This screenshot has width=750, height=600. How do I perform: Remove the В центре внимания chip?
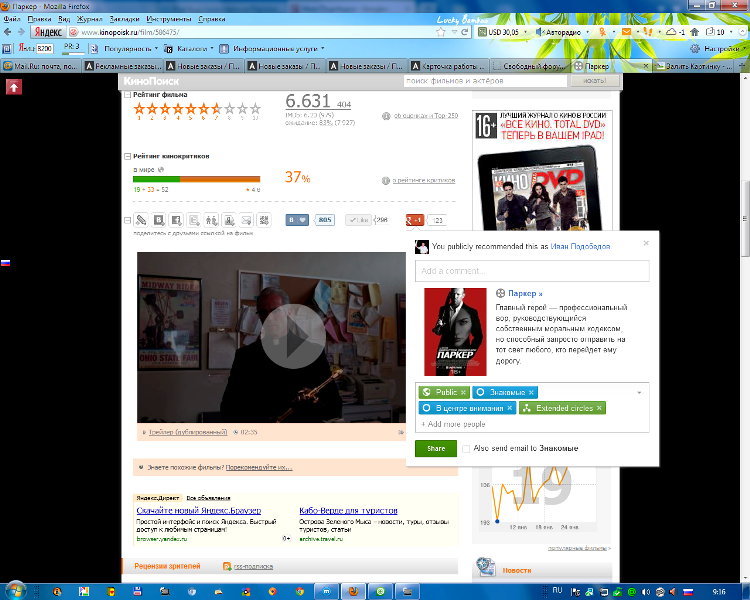coord(510,408)
